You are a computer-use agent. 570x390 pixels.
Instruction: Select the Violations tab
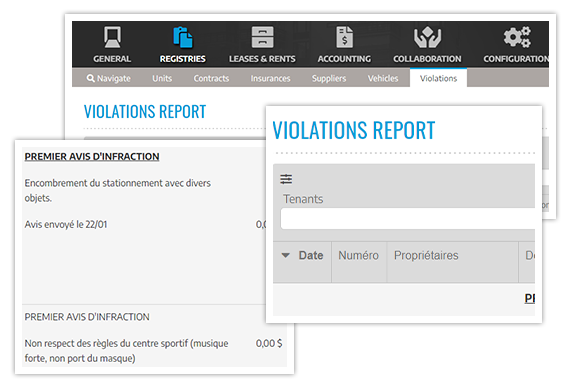[438, 78]
